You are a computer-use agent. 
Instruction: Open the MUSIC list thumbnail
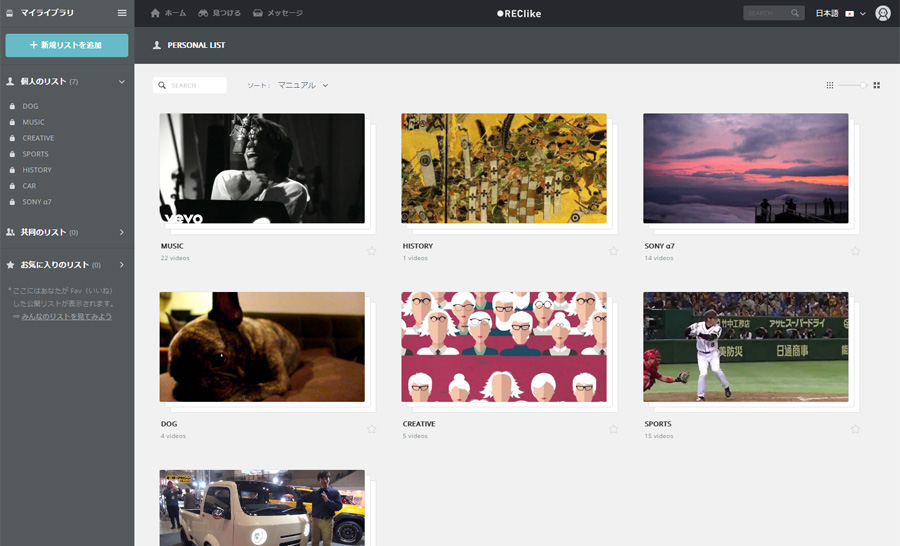coord(262,168)
